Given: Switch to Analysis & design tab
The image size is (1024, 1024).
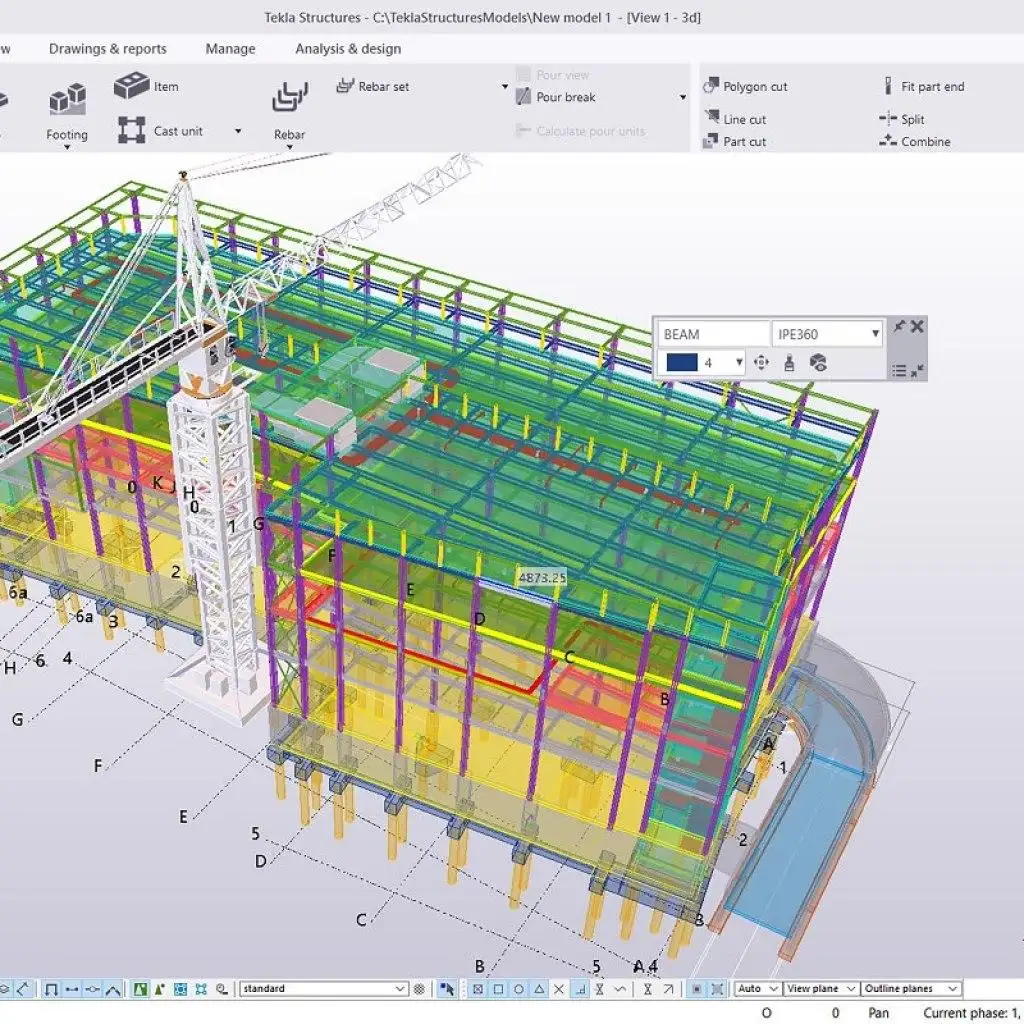Looking at the screenshot, I should click(347, 49).
